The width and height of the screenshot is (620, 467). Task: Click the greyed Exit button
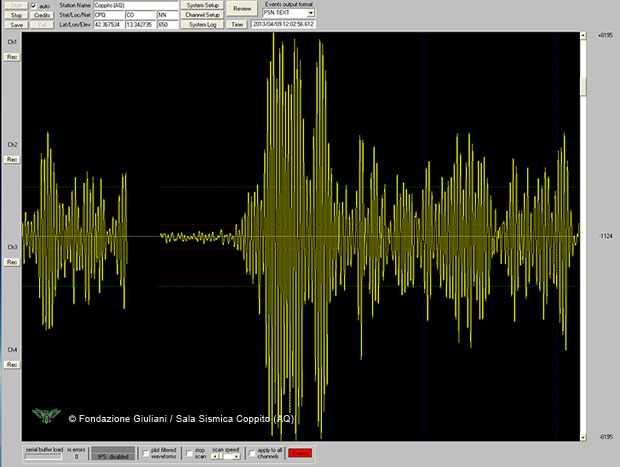pos(42,25)
